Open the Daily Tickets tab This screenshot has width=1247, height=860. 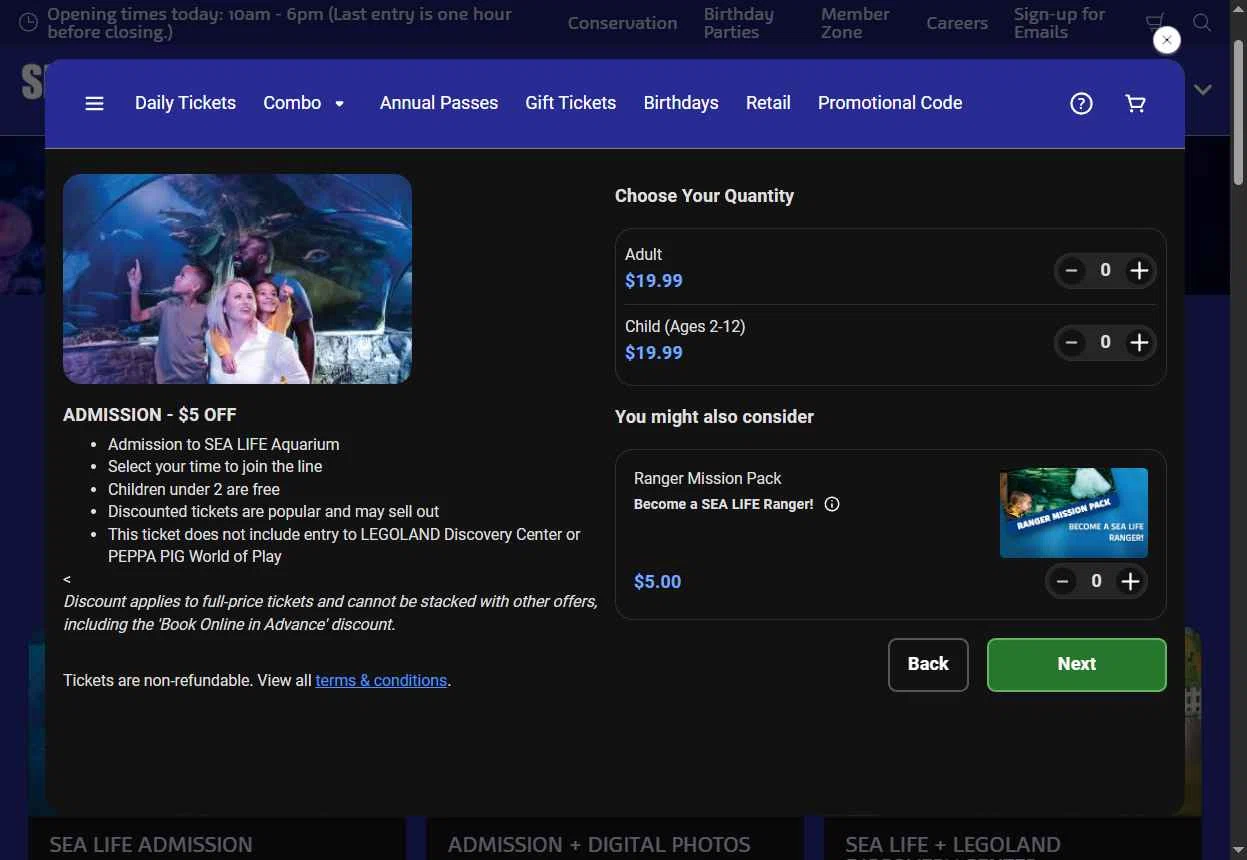coord(185,103)
